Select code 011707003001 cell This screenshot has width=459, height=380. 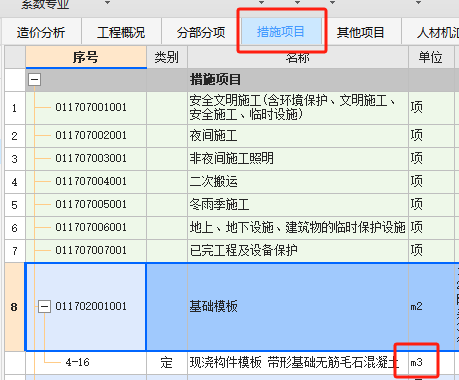point(86,159)
